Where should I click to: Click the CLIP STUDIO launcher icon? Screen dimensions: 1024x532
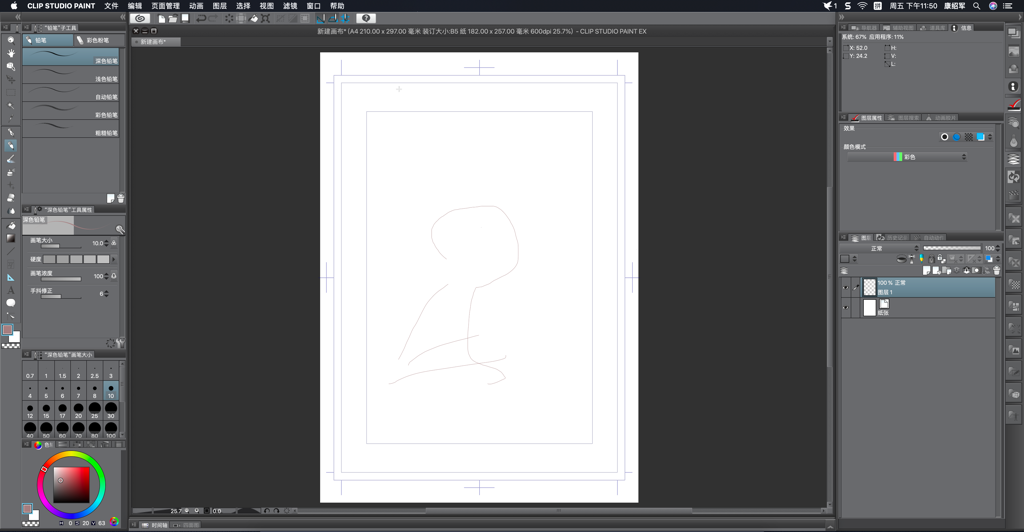pyautogui.click(x=140, y=18)
